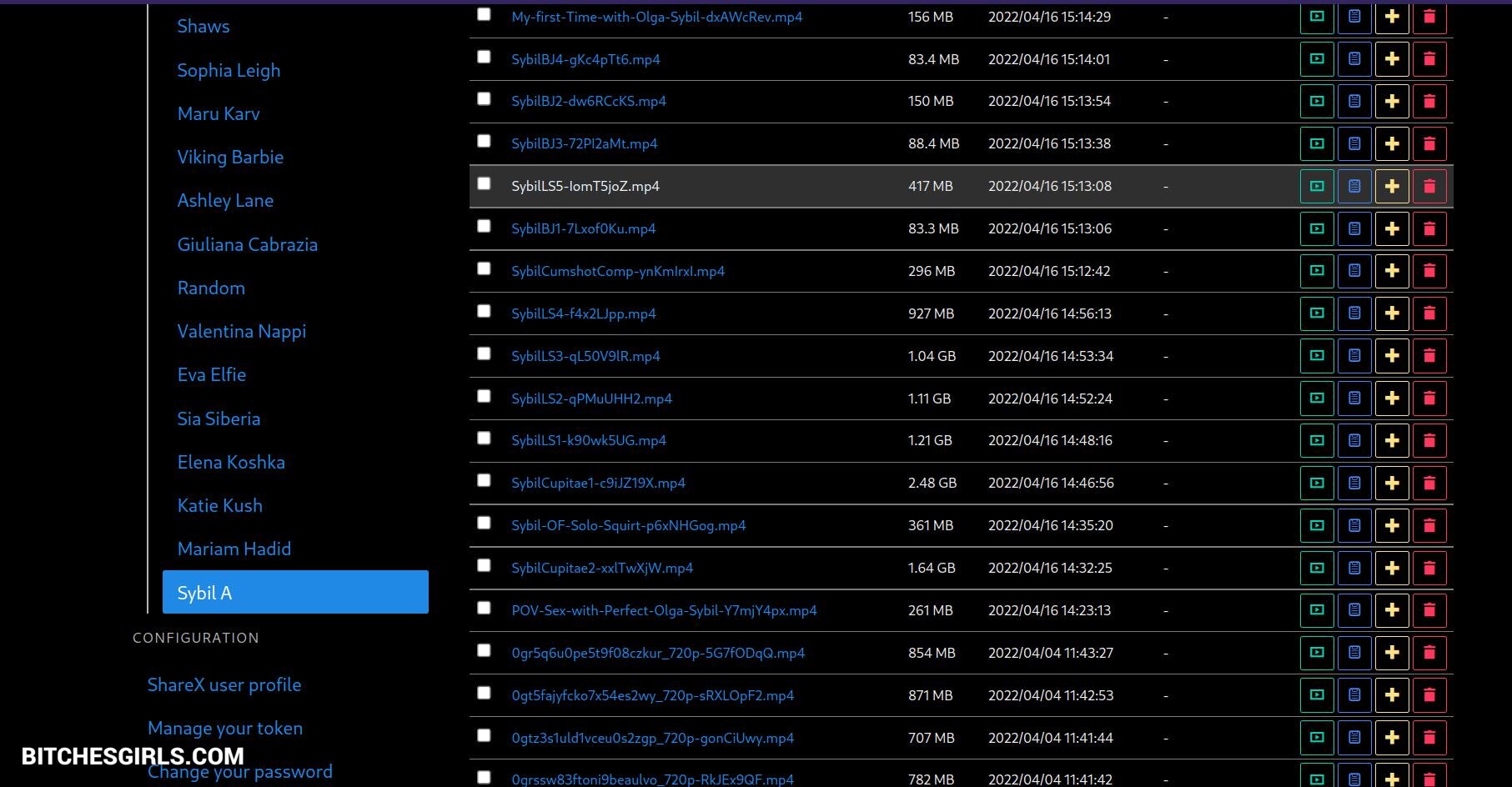1512x787 pixels.
Task: Click the blue clipboard icon for SybilLS2-qPMuUHH2.mp4
Action: (x=1354, y=399)
